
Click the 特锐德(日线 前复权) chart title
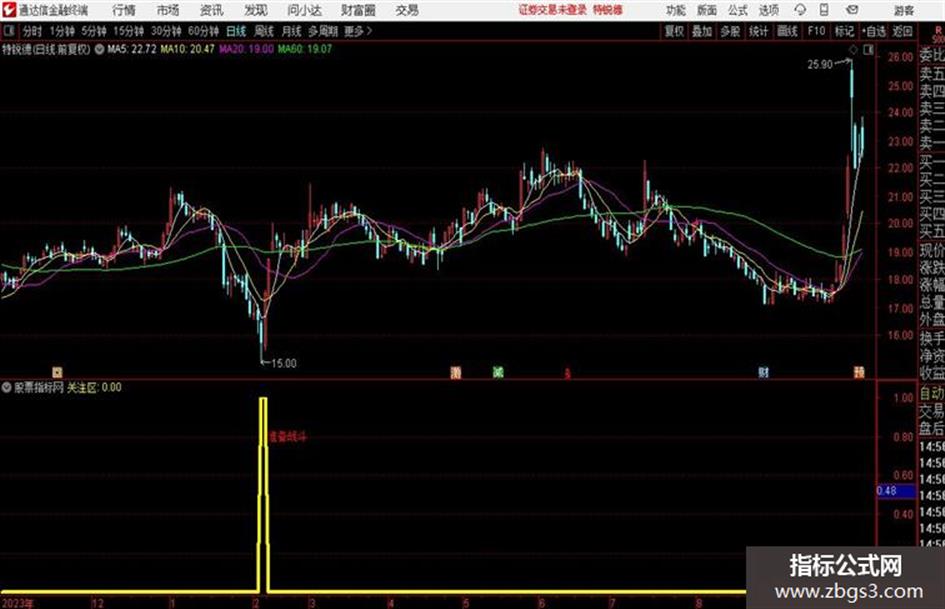click(46, 49)
